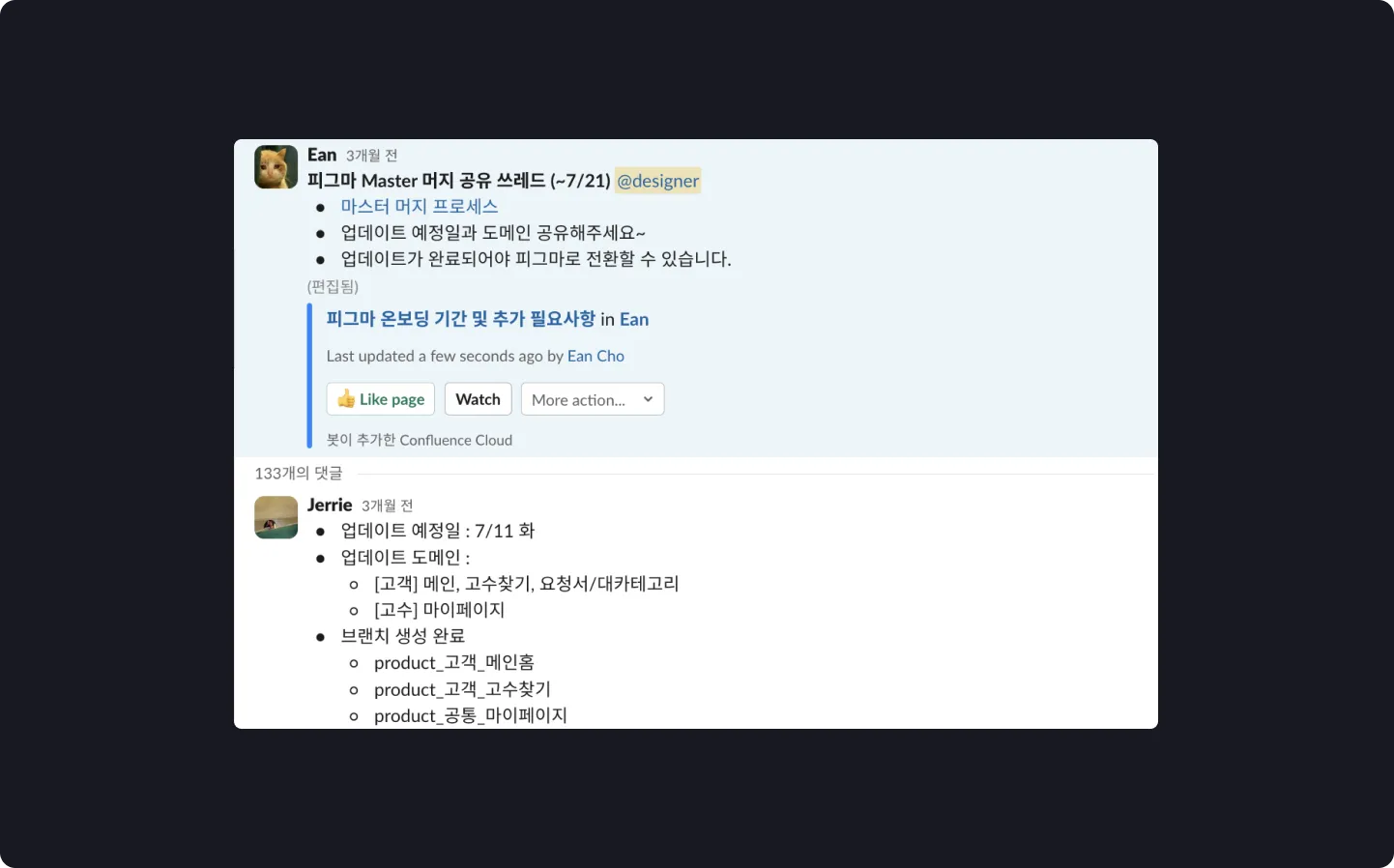Viewport: 1394px width, 868px height.
Task: Click the @designer mention tag
Action: pos(657,181)
